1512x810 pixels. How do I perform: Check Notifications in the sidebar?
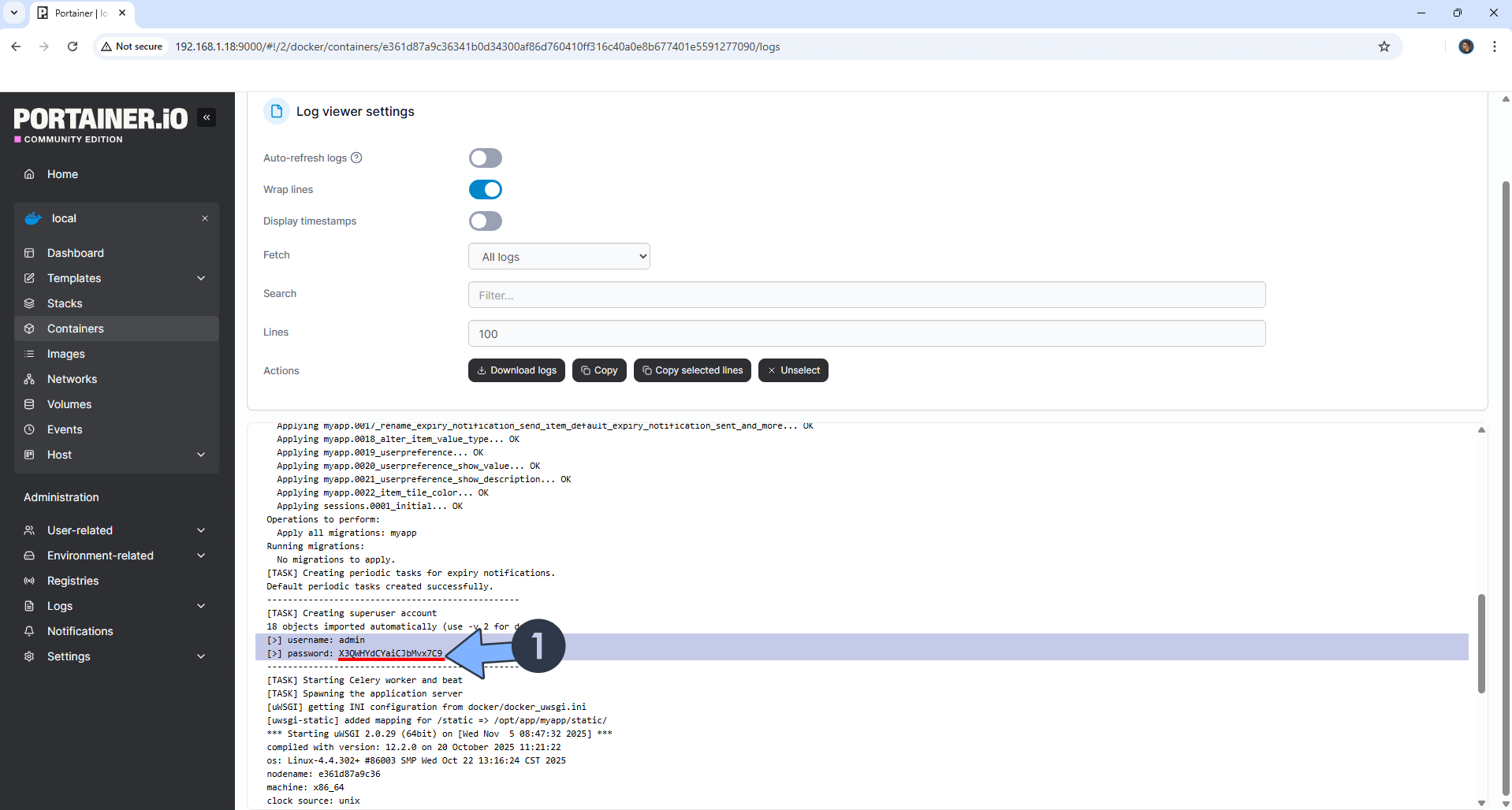tap(79, 631)
